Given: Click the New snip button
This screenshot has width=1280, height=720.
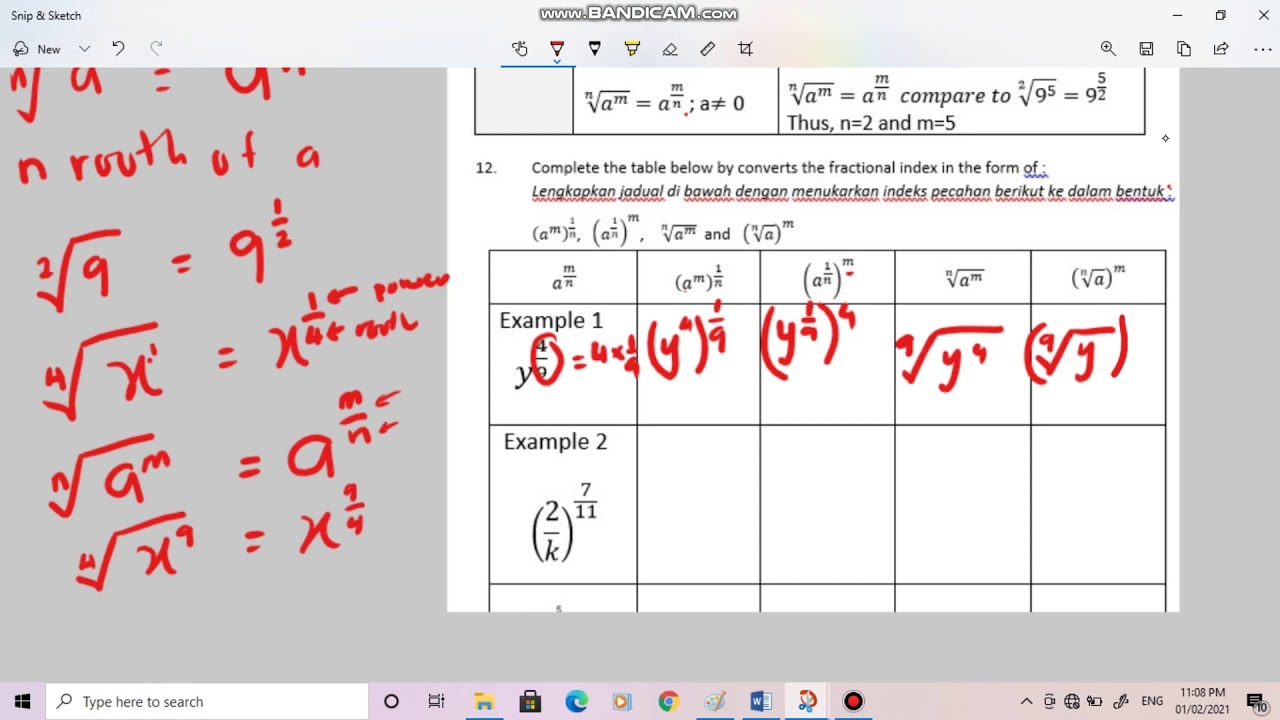Looking at the screenshot, I should (37, 49).
